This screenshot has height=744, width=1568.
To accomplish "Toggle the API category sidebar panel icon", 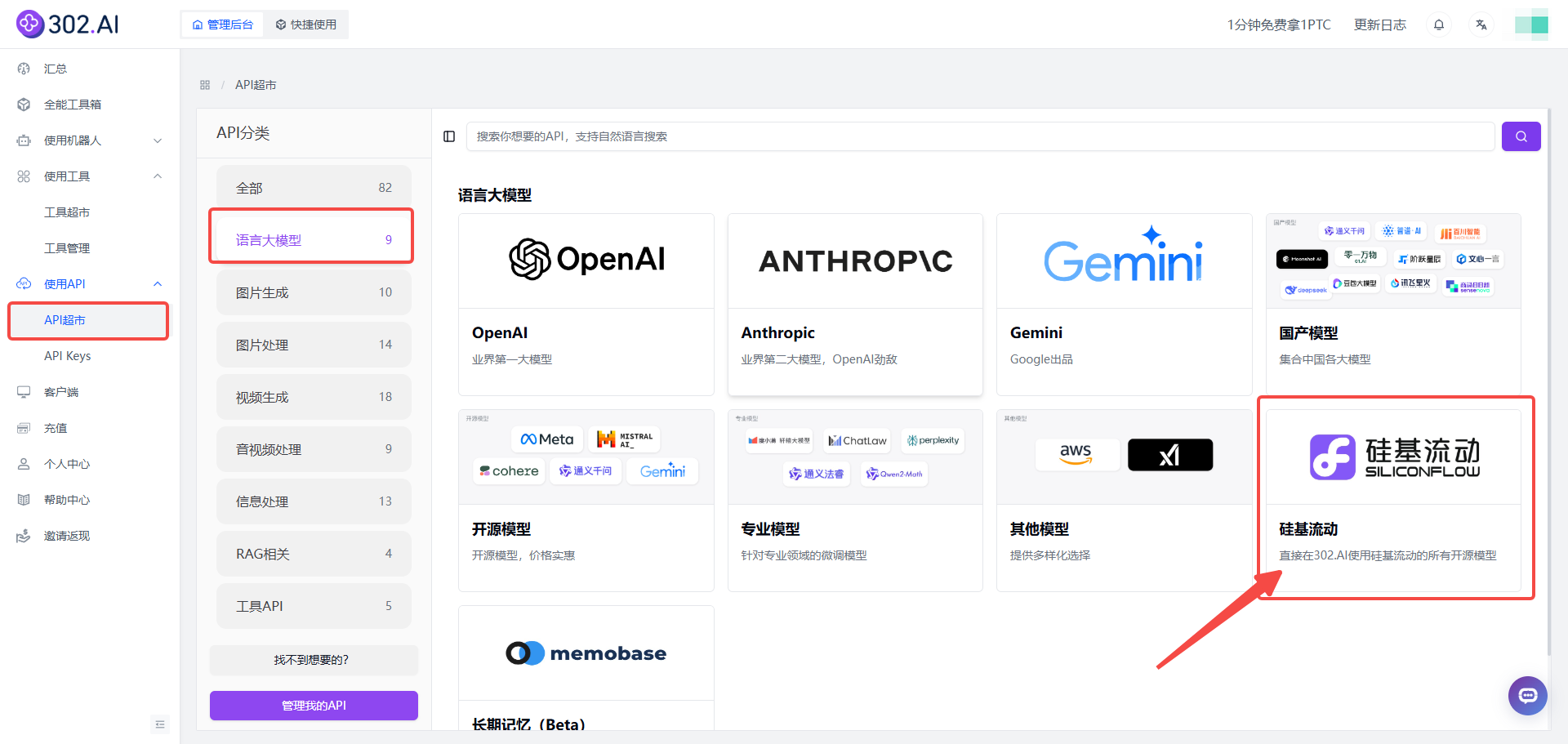I will pyautogui.click(x=449, y=136).
